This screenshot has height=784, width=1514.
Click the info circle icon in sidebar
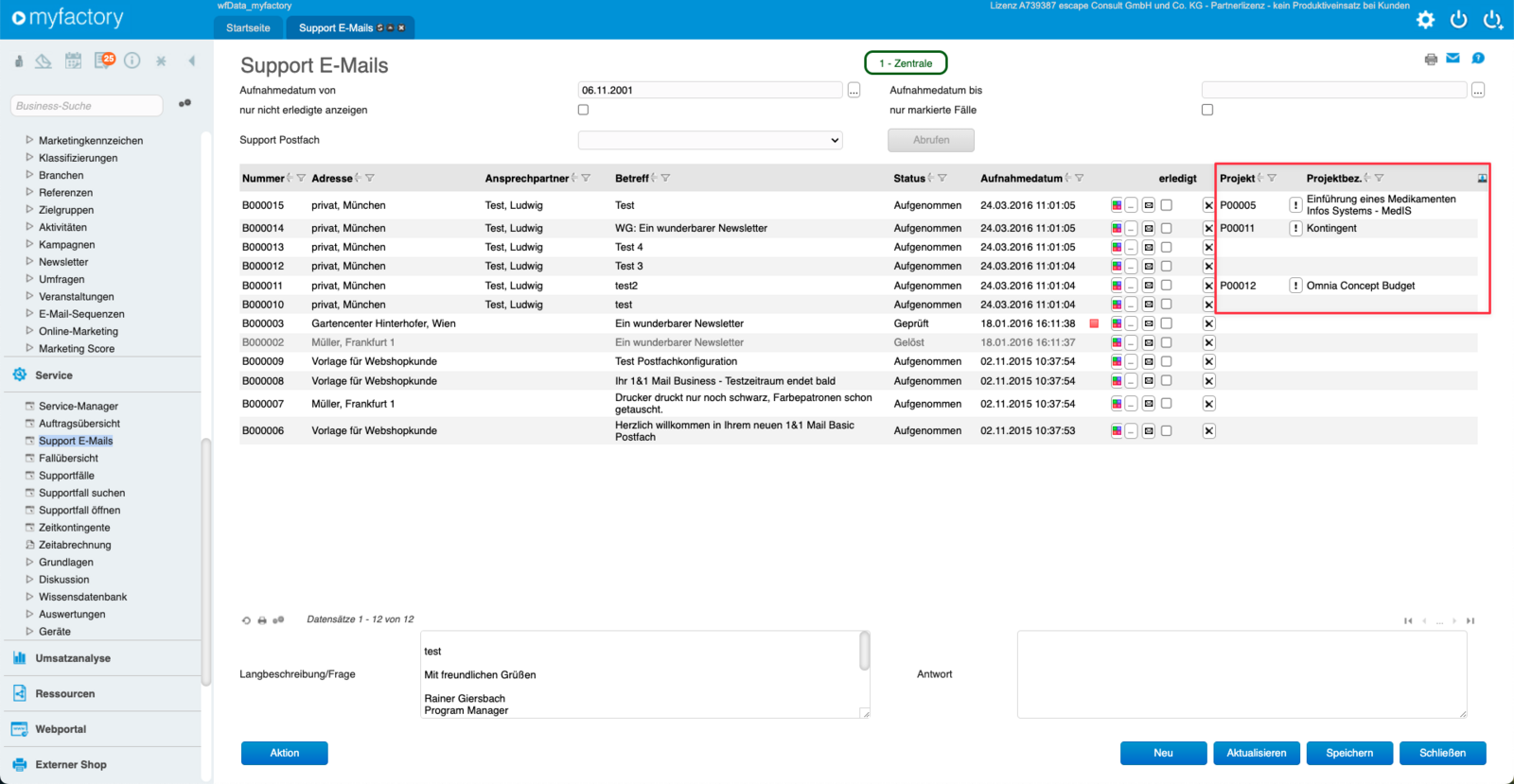click(132, 61)
